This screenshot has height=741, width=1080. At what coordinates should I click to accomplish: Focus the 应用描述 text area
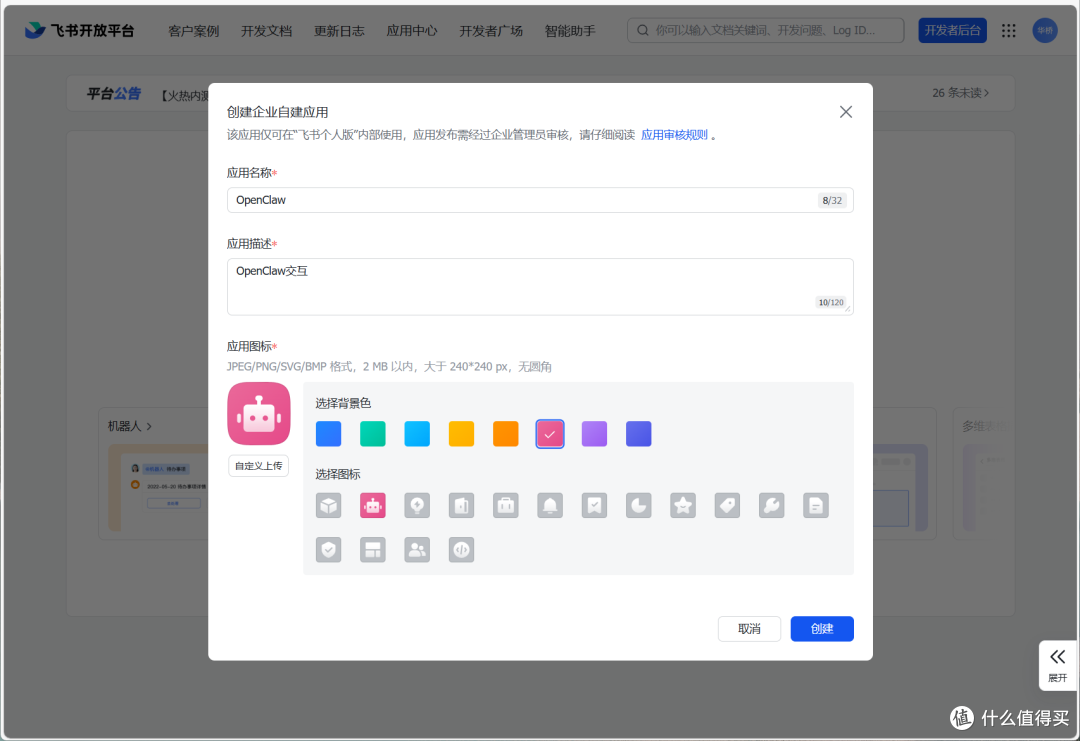540,286
